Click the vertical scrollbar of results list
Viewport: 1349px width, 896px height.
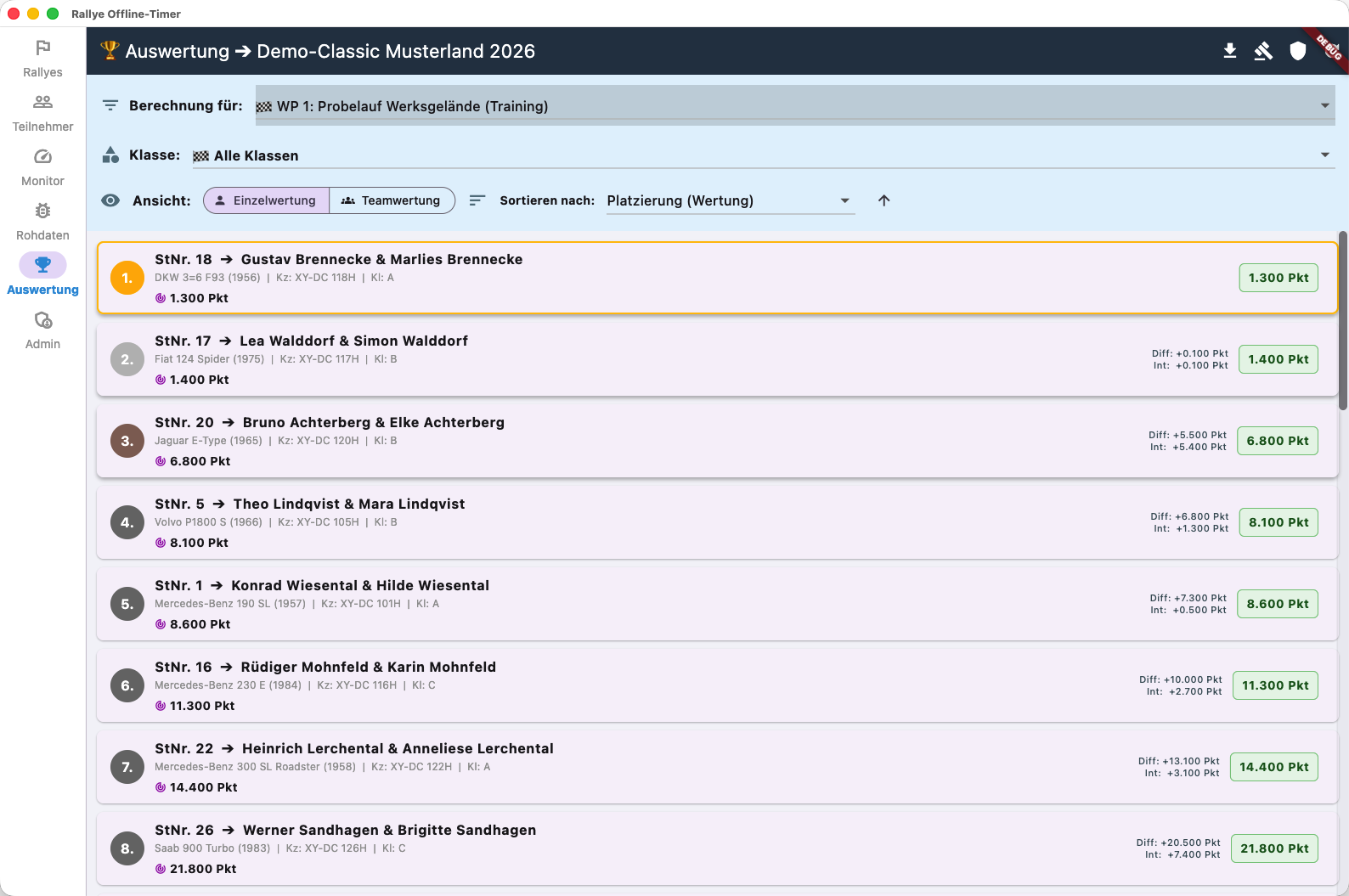pos(1343,321)
